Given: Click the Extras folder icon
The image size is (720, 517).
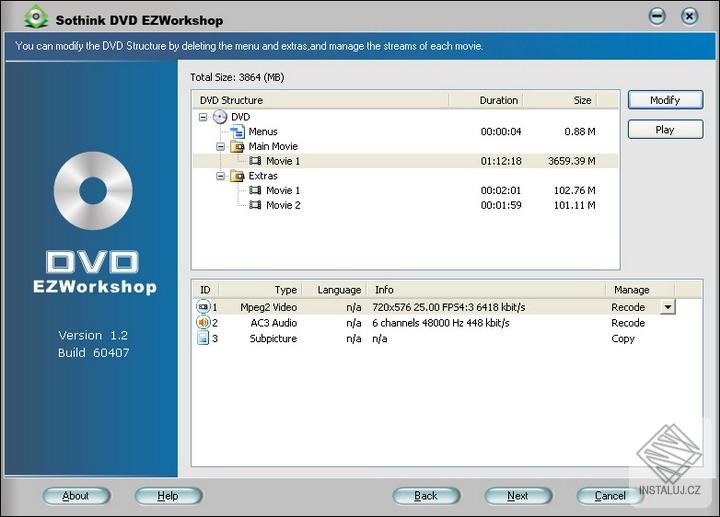Looking at the screenshot, I should point(237,176).
